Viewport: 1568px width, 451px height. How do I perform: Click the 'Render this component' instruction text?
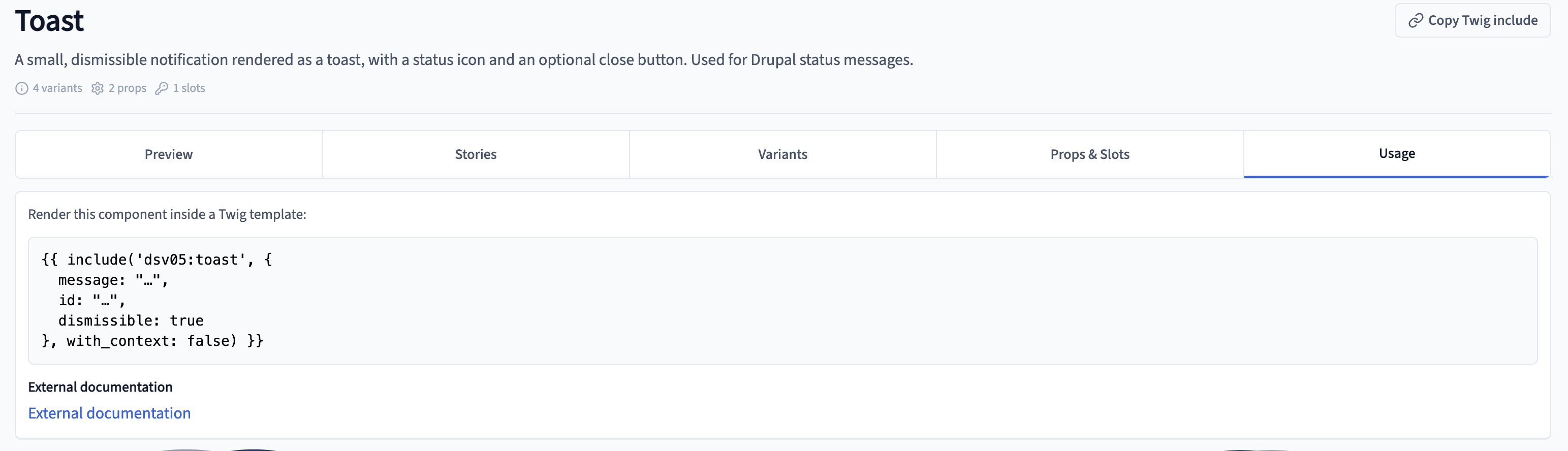click(x=167, y=214)
